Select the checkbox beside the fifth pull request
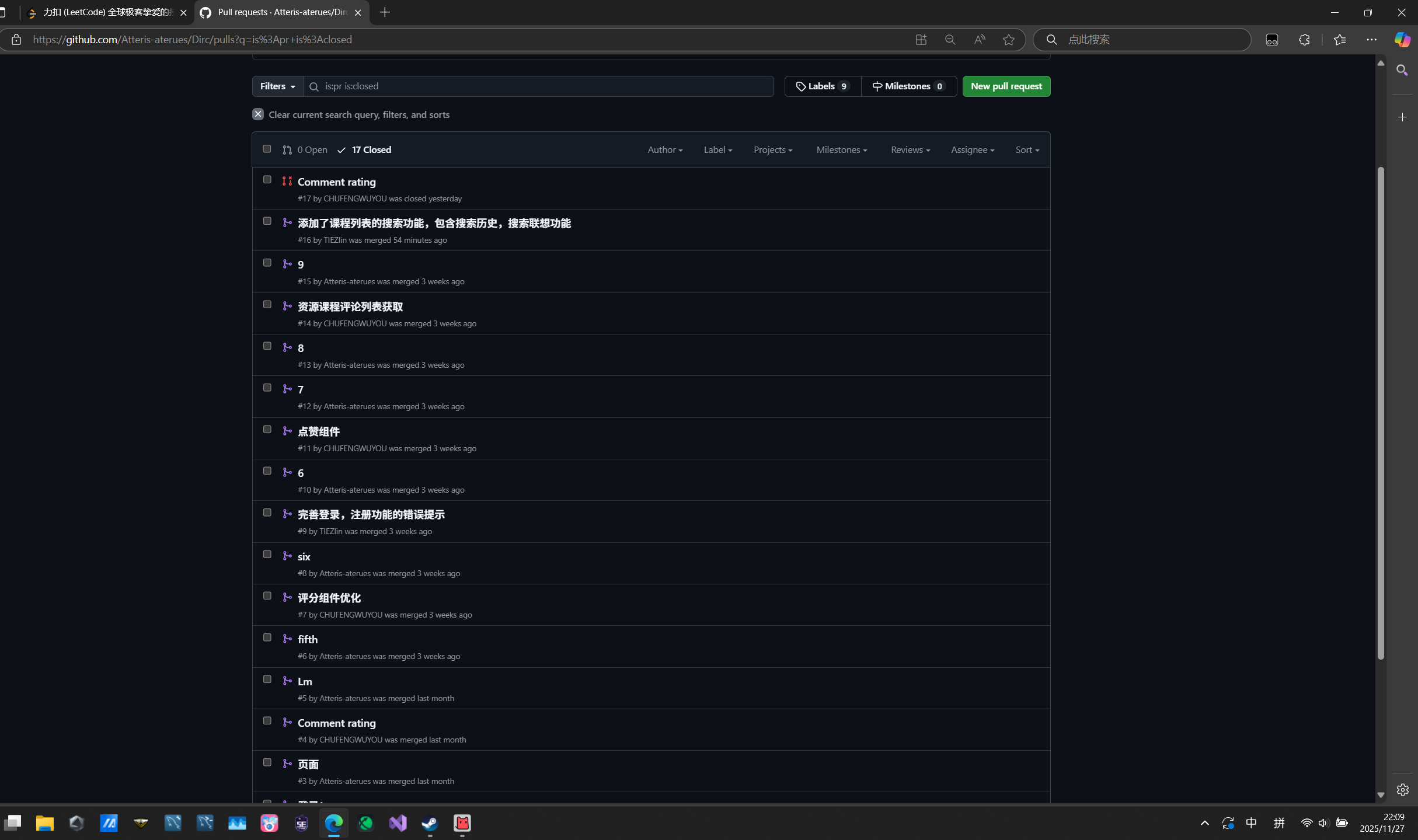Image resolution: width=1418 pixels, height=840 pixels. pos(267,637)
